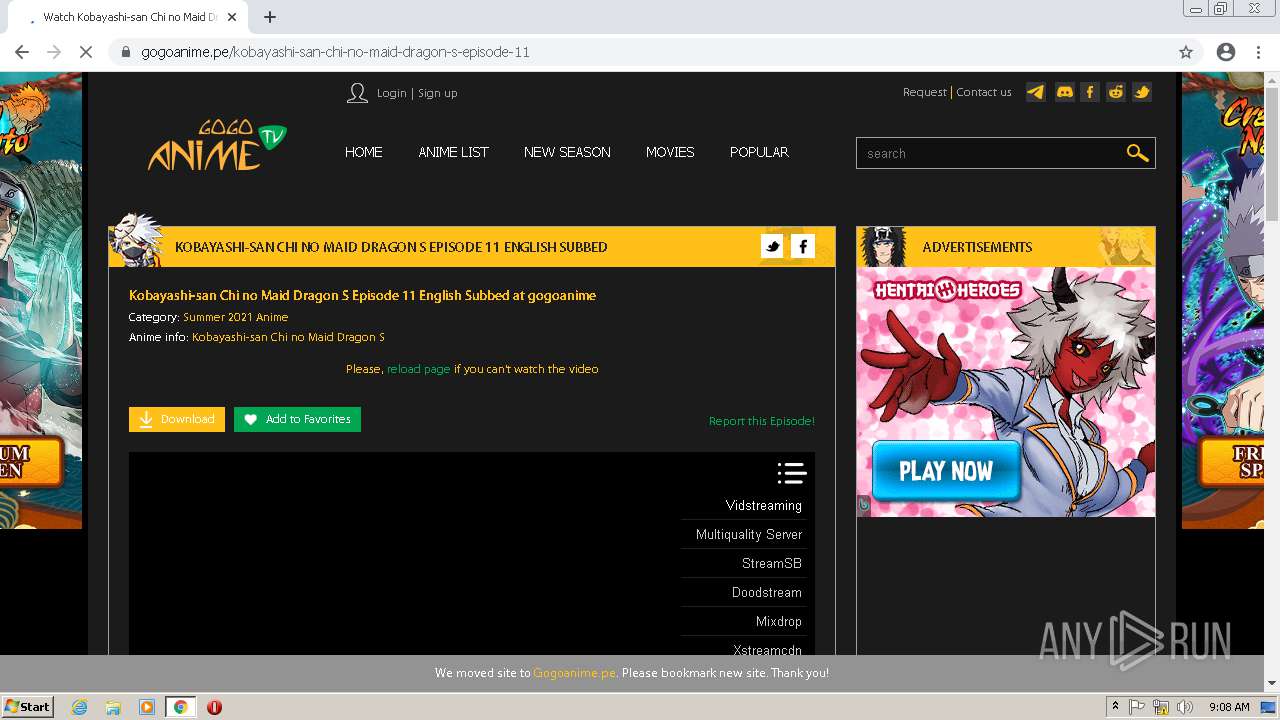Screen dimensions: 1280x720
Task: Open the Reddit social icon
Action: [x=1116, y=92]
